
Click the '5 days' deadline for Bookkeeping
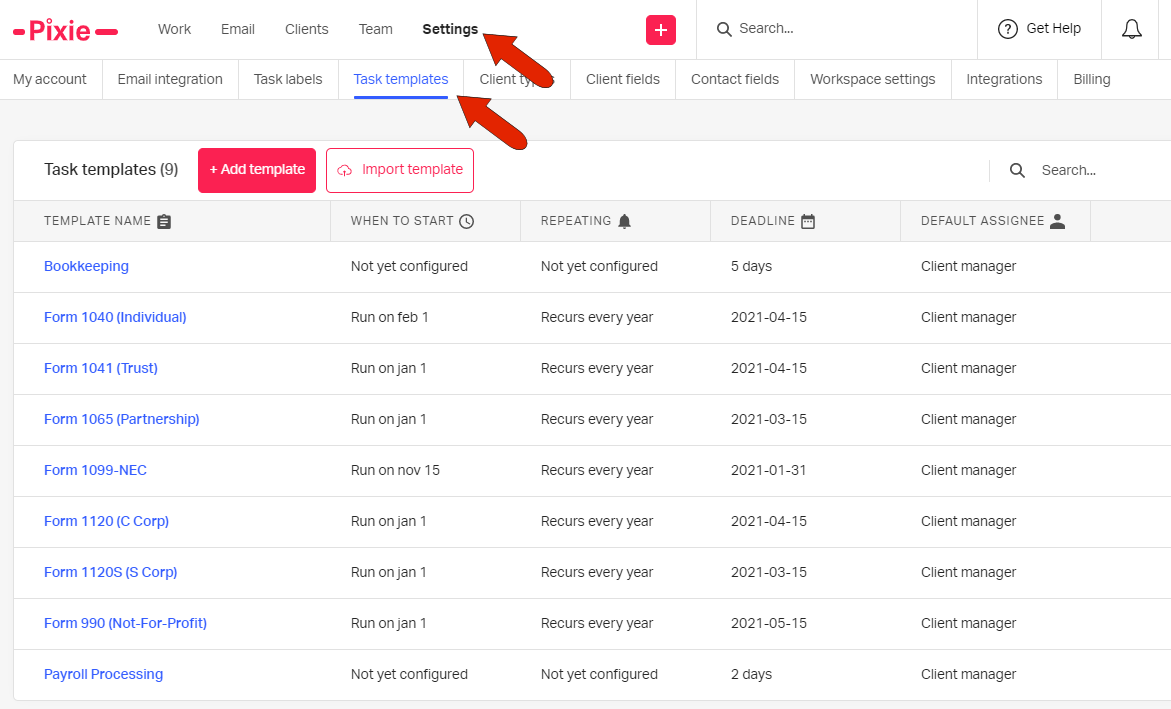tap(751, 267)
